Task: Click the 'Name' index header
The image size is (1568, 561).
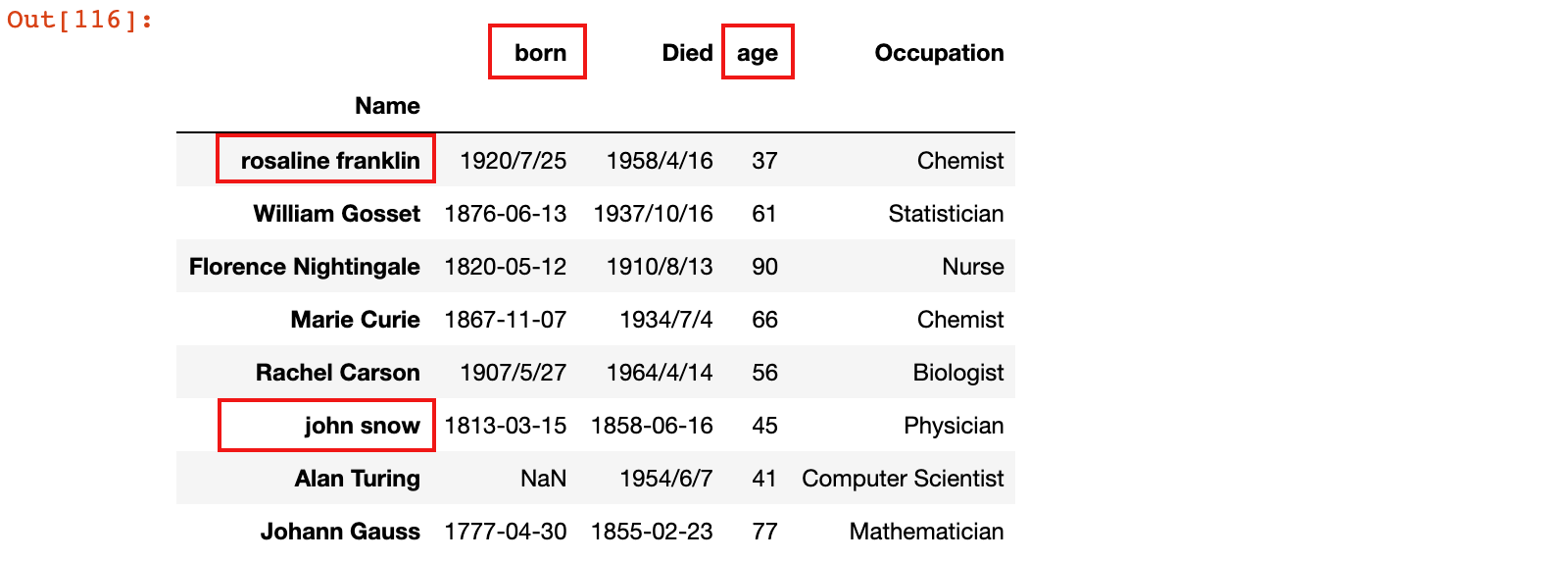Action: click(387, 106)
